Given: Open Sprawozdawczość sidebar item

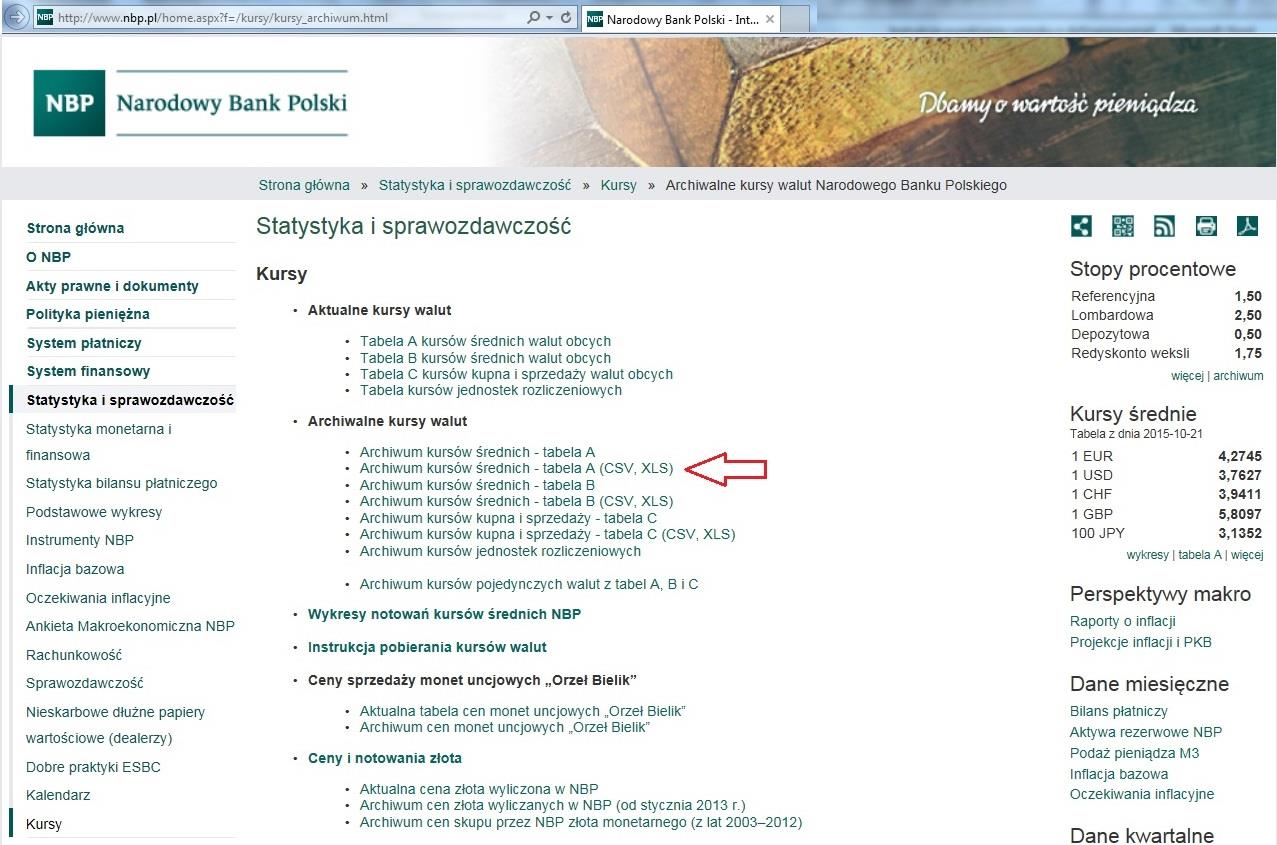Looking at the screenshot, I should coord(85,683).
